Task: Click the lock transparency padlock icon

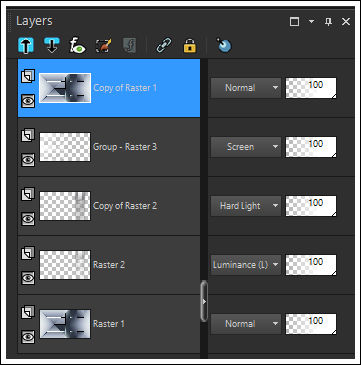Action: tap(190, 46)
